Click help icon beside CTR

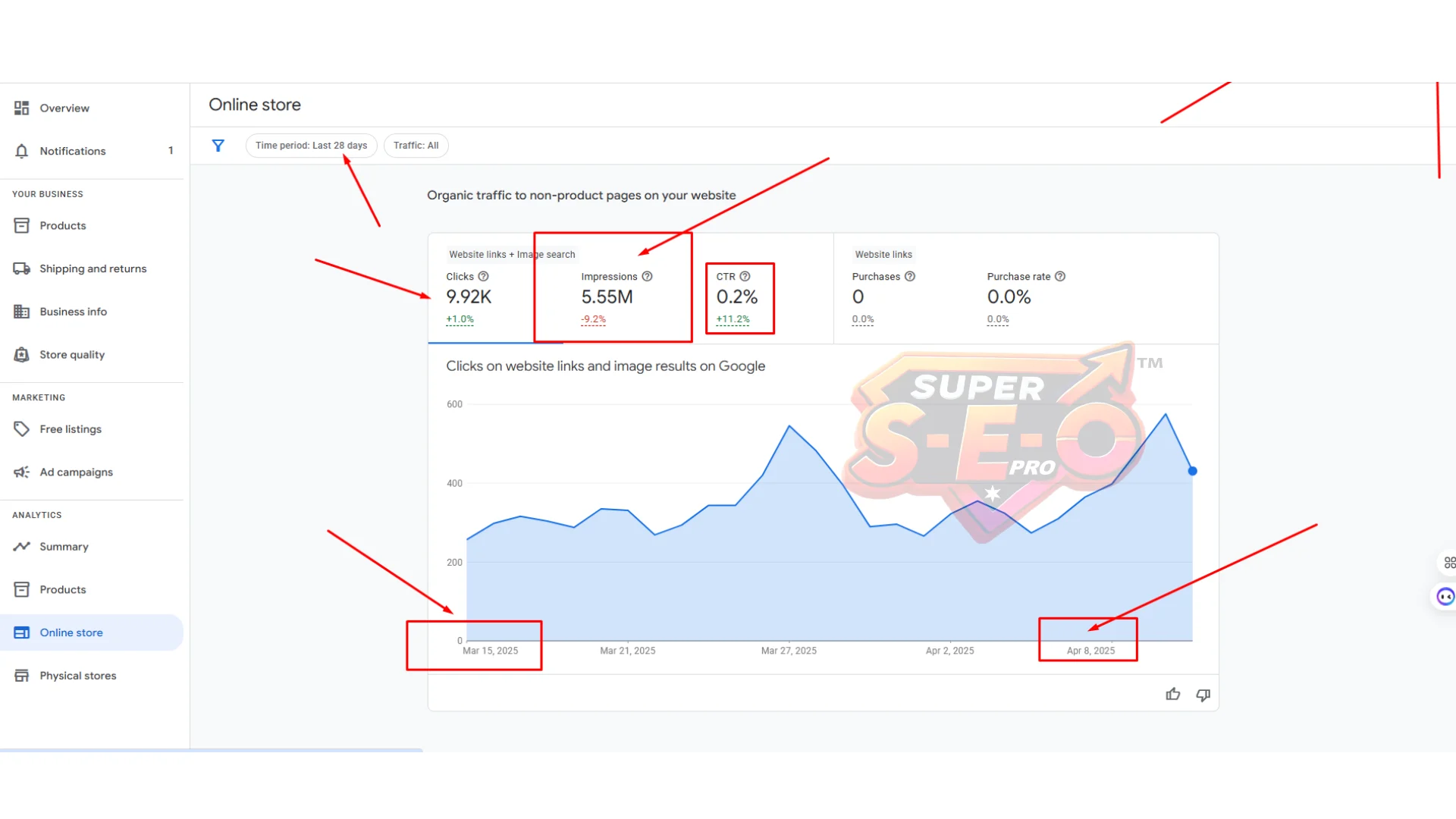745,277
